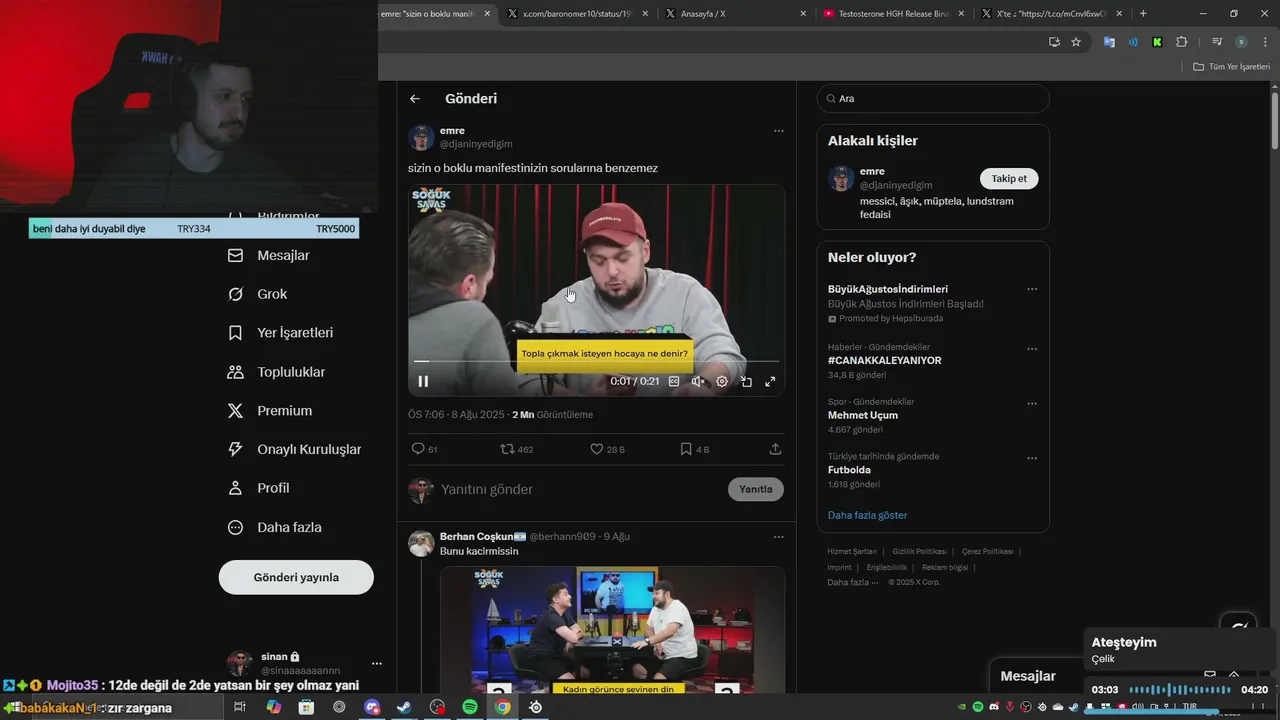Open the reply icon with 61 replies
Viewport: 1280px width, 720px height.
(x=424, y=449)
